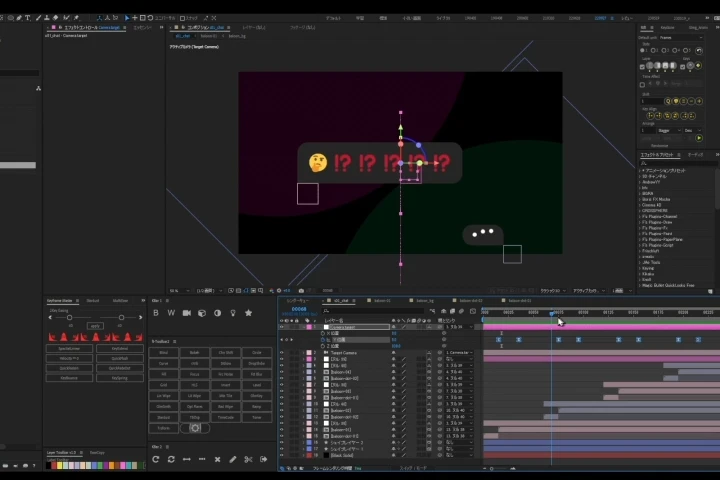Click the scissors icon in KBar 2

(248, 459)
